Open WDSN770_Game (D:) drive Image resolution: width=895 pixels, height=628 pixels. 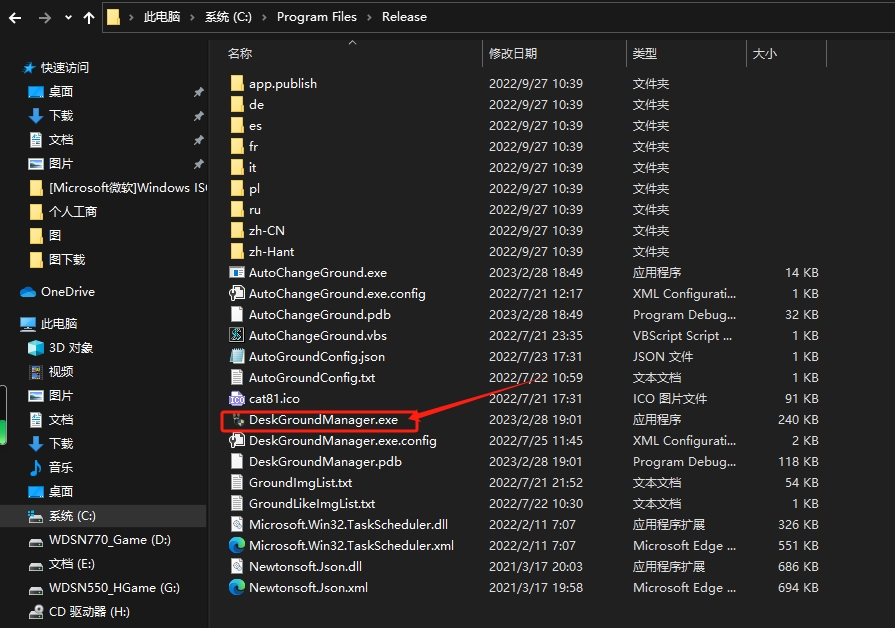(x=110, y=540)
